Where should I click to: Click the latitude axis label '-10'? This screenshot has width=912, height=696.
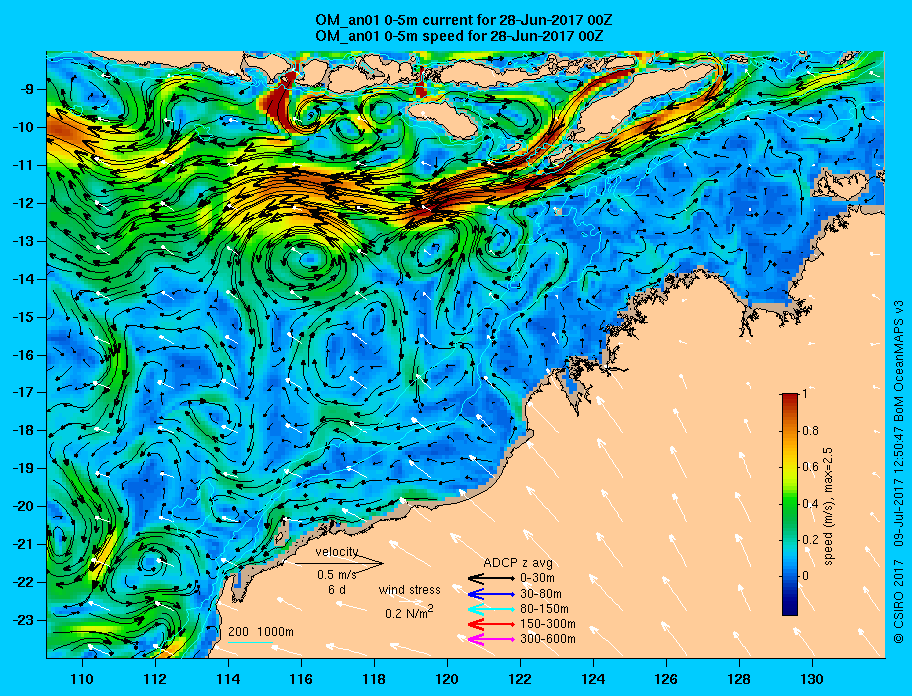(x=24, y=127)
